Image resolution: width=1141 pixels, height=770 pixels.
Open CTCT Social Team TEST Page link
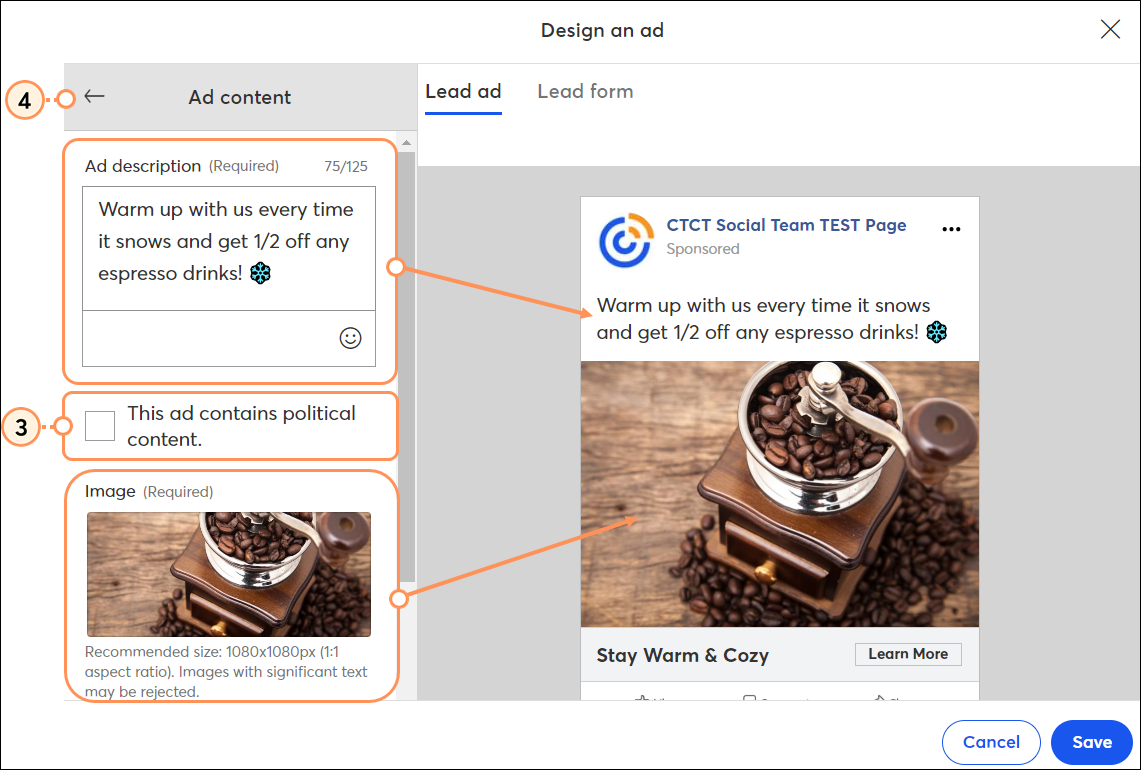[786, 225]
